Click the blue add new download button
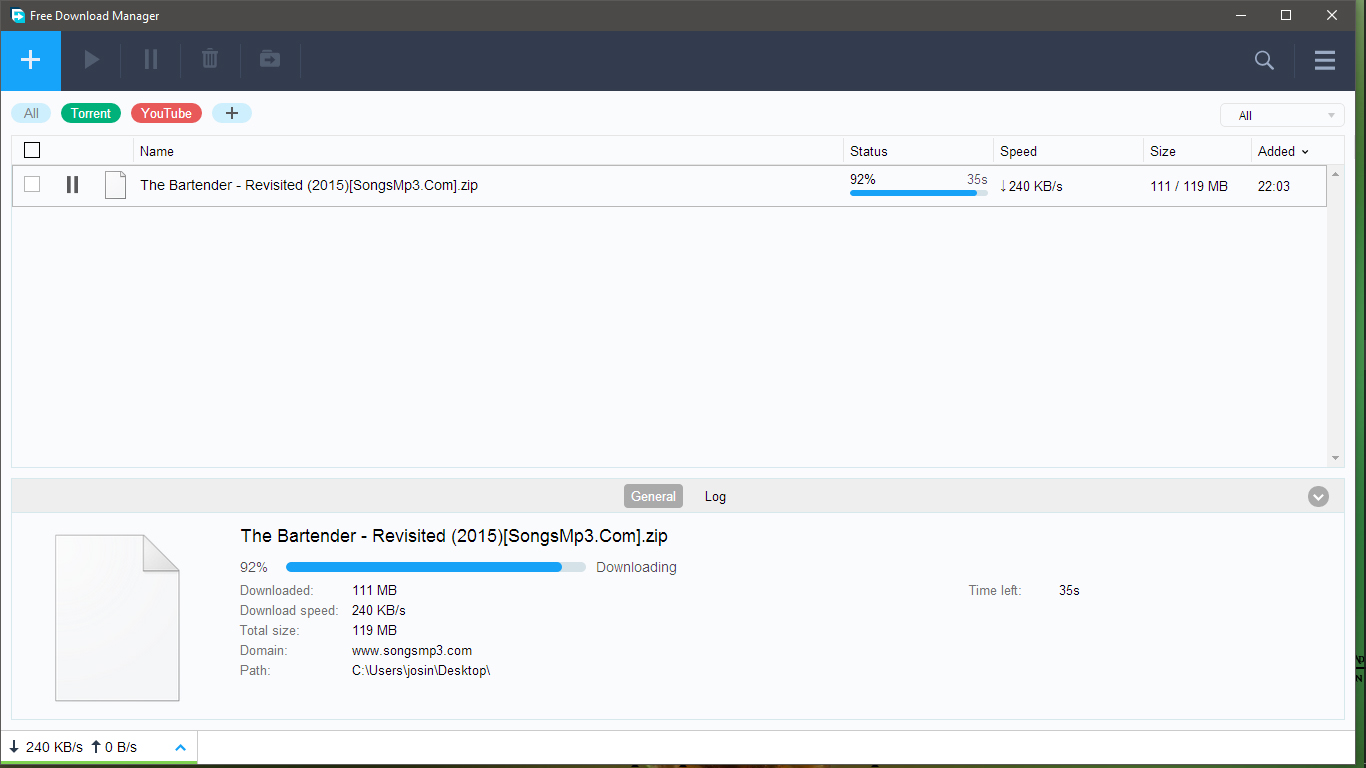The width and height of the screenshot is (1366, 768). point(31,60)
